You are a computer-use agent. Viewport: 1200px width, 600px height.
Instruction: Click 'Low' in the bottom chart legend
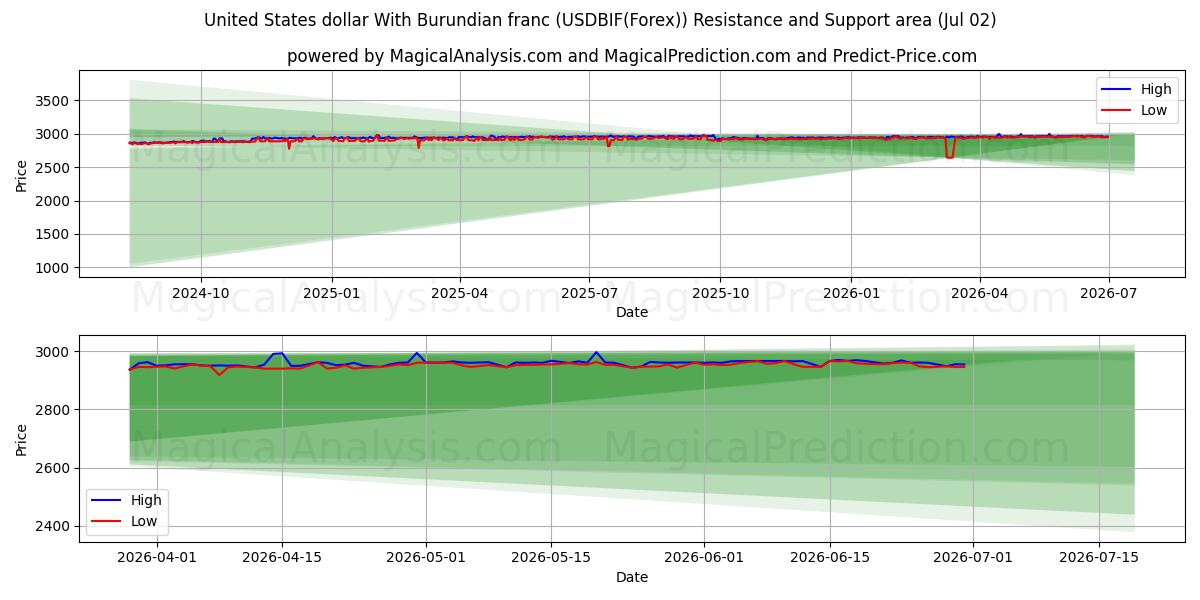pyautogui.click(x=146, y=521)
